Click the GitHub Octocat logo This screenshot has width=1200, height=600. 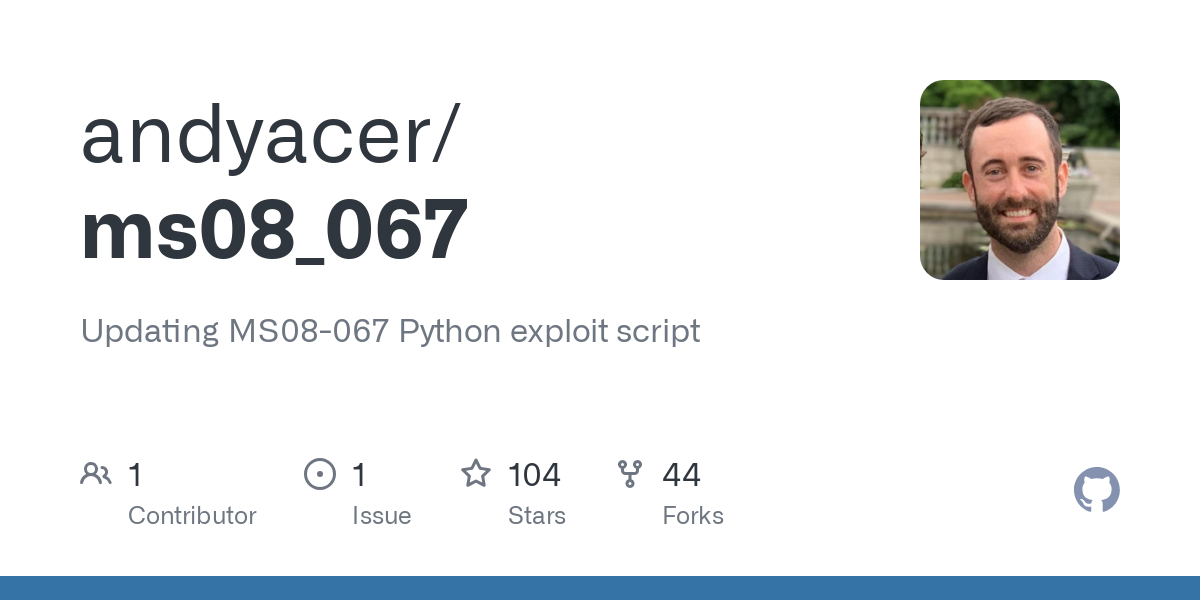point(1097,490)
